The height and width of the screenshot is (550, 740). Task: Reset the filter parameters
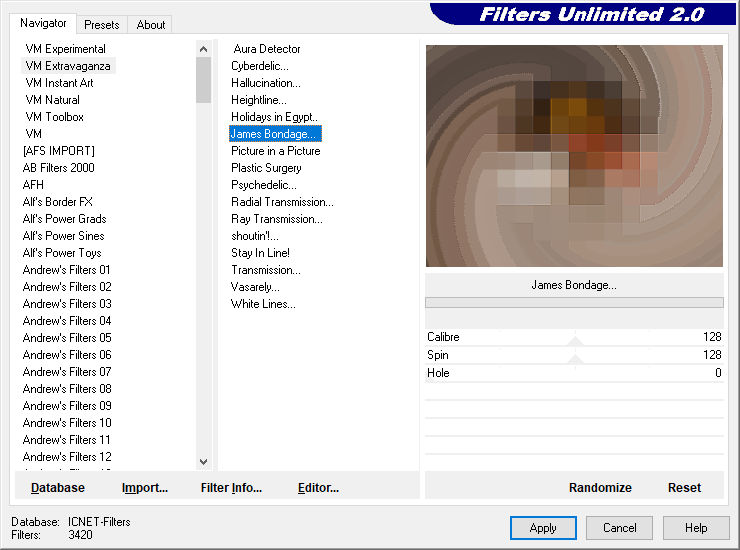point(684,488)
